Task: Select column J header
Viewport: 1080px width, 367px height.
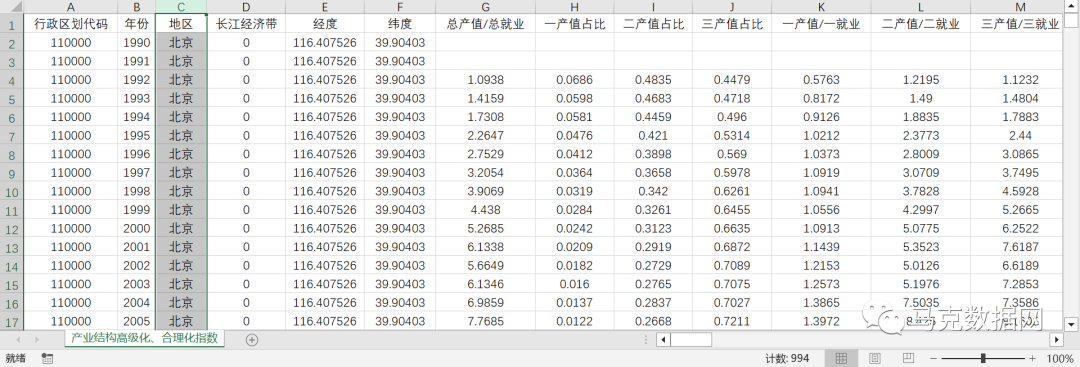Action: [x=732, y=7]
